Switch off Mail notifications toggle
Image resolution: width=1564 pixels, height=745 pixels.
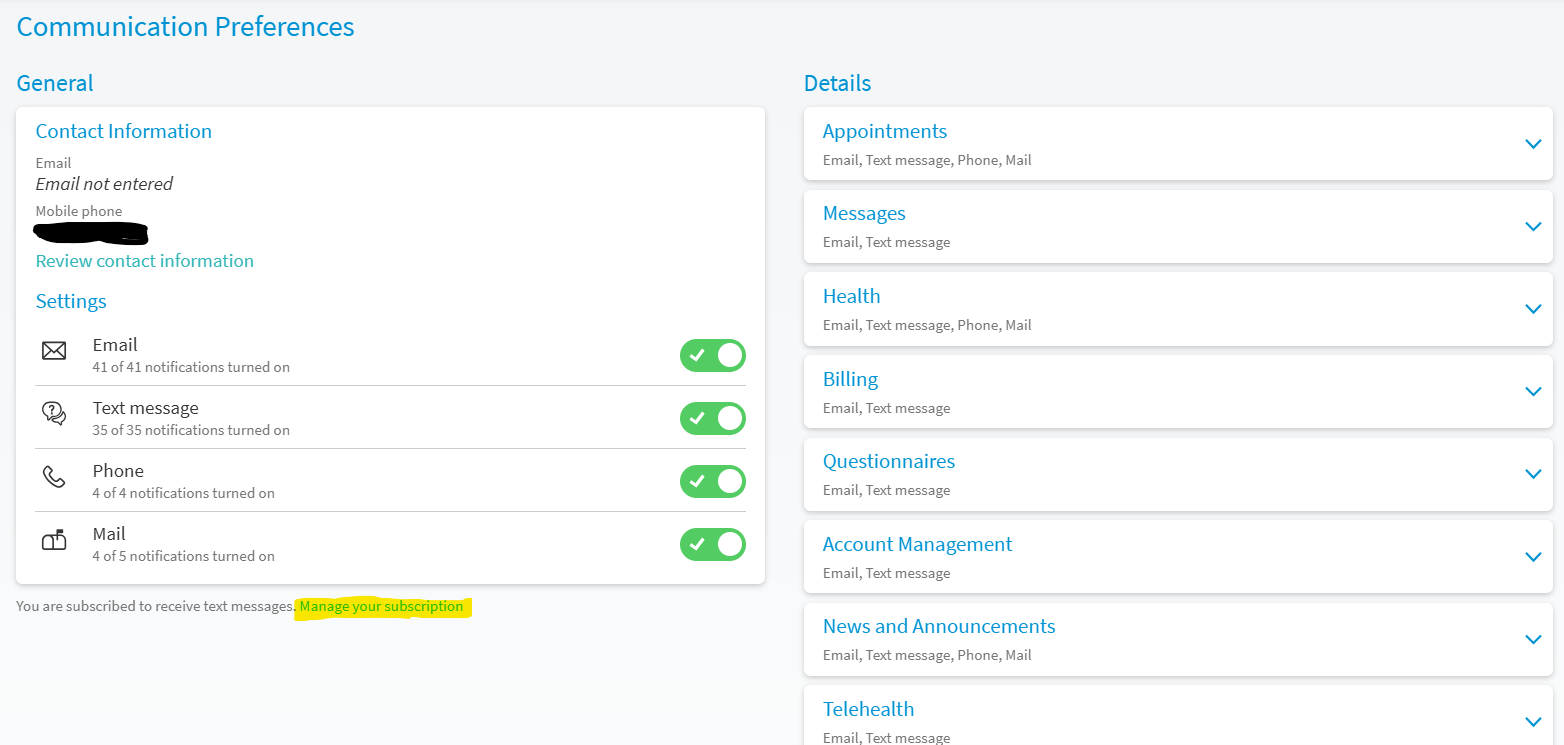[x=712, y=544]
